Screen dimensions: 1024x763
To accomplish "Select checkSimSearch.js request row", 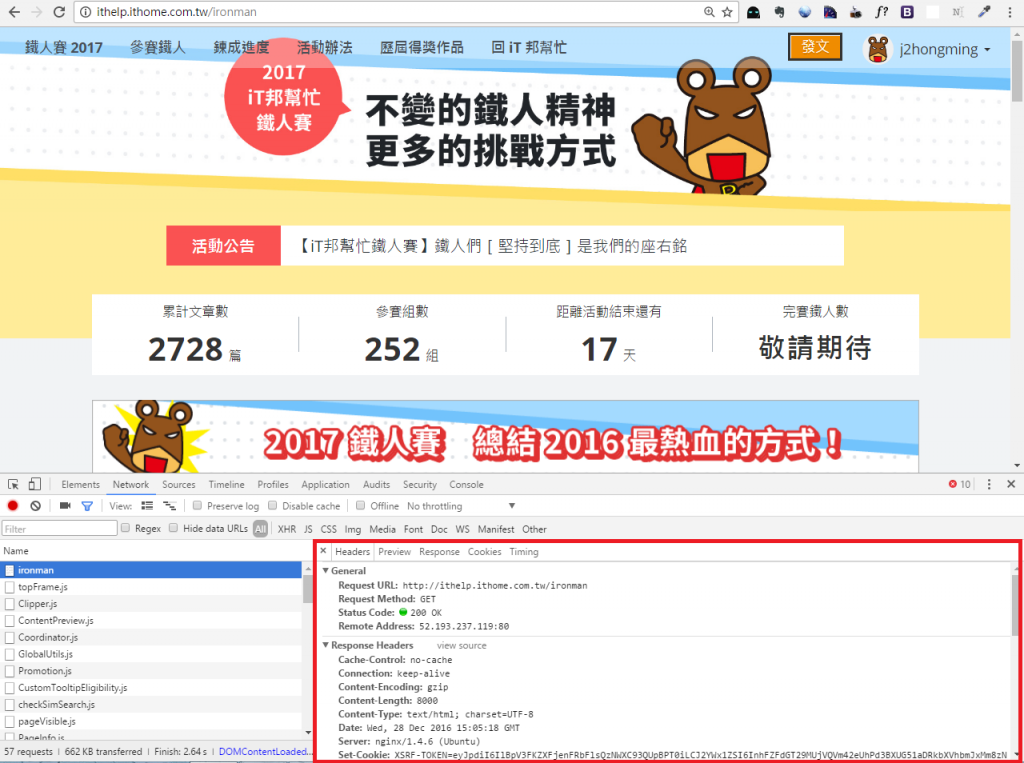I will 152,704.
